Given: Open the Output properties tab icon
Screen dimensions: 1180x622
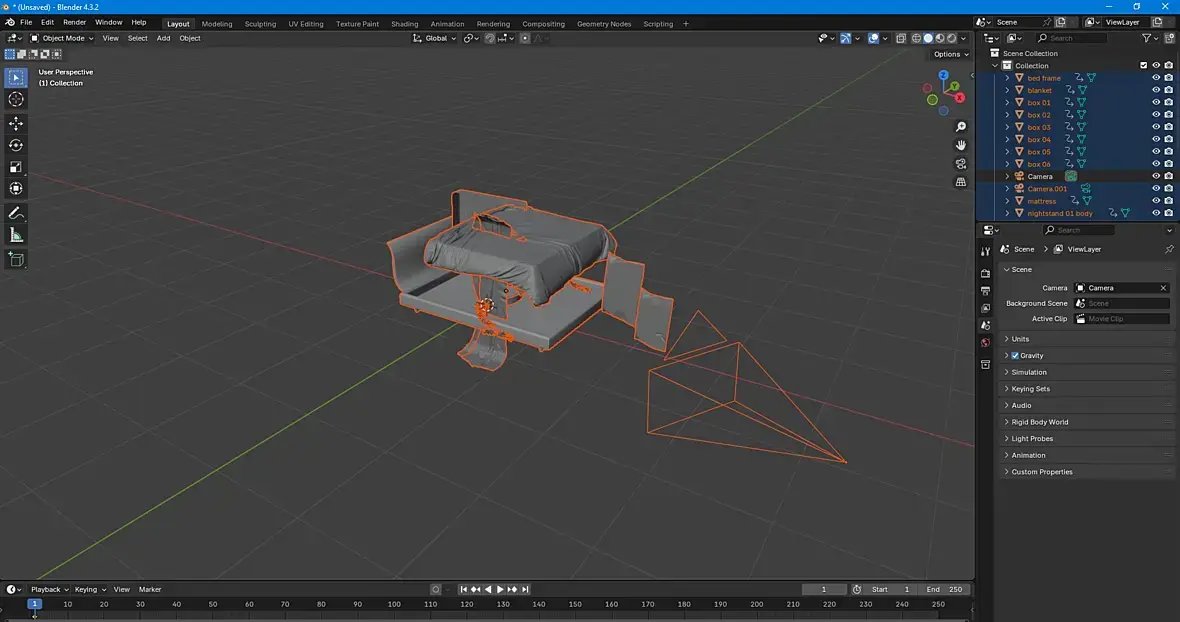Looking at the screenshot, I should (x=986, y=291).
